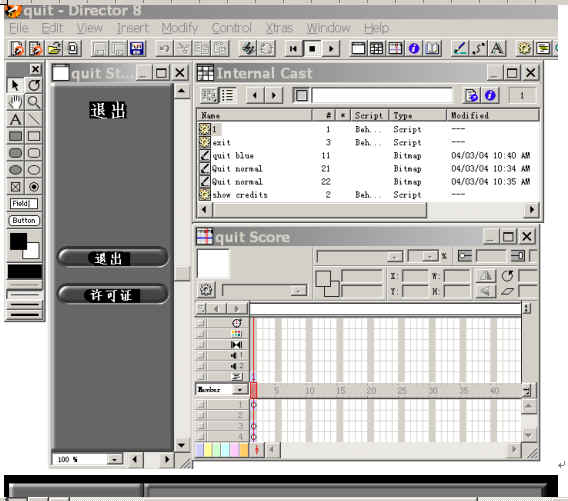Click the background color chip
The image size is (568, 501).
[x=32, y=252]
